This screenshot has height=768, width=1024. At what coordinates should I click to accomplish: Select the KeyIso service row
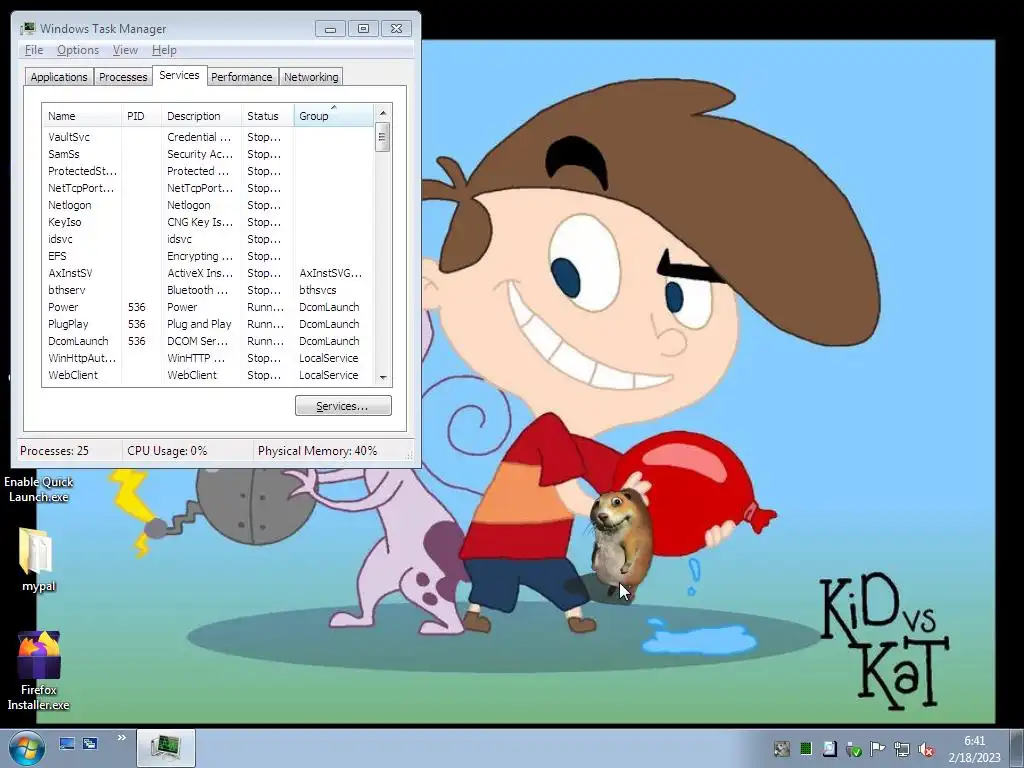click(208, 222)
